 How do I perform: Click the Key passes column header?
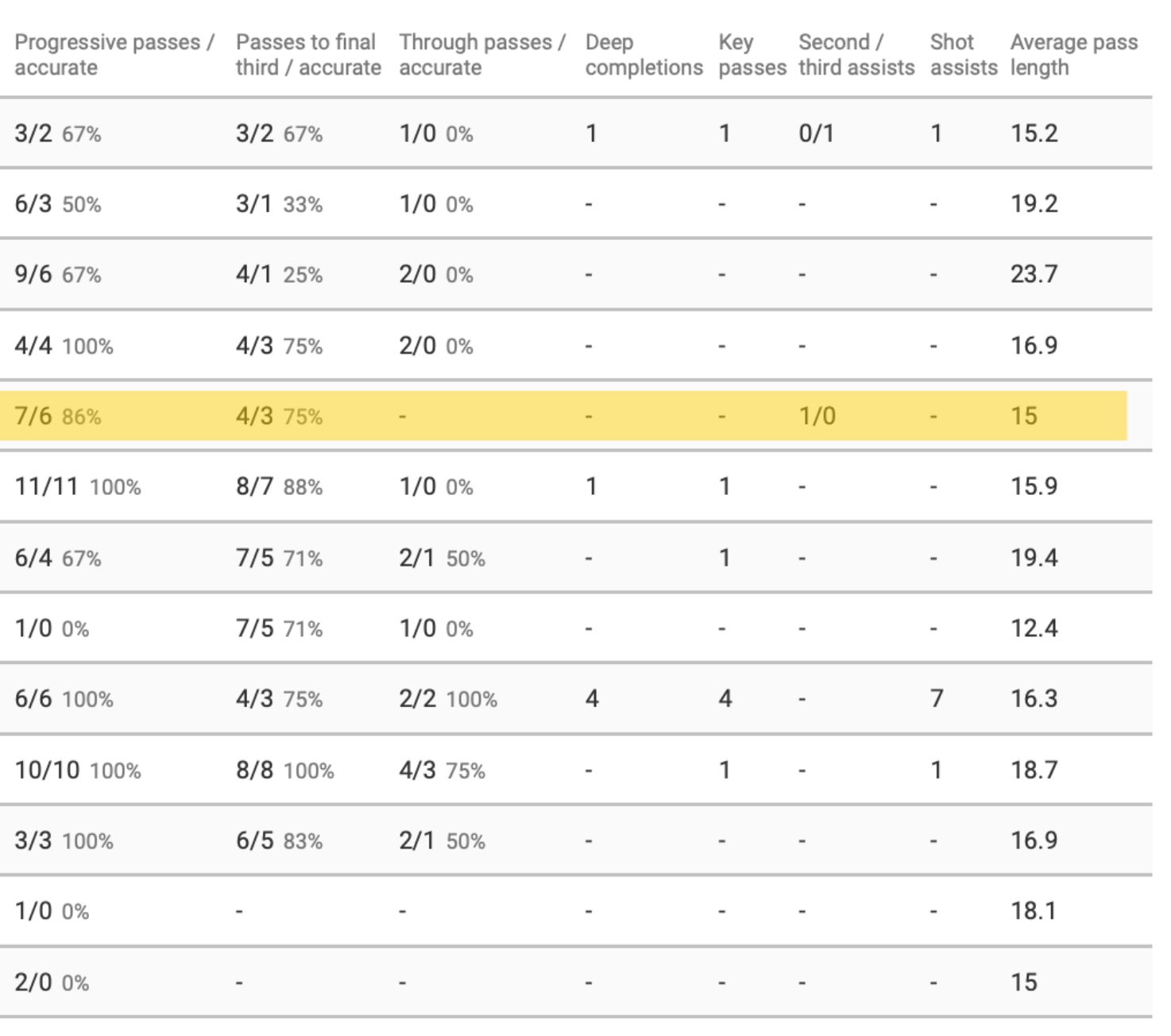point(752,54)
